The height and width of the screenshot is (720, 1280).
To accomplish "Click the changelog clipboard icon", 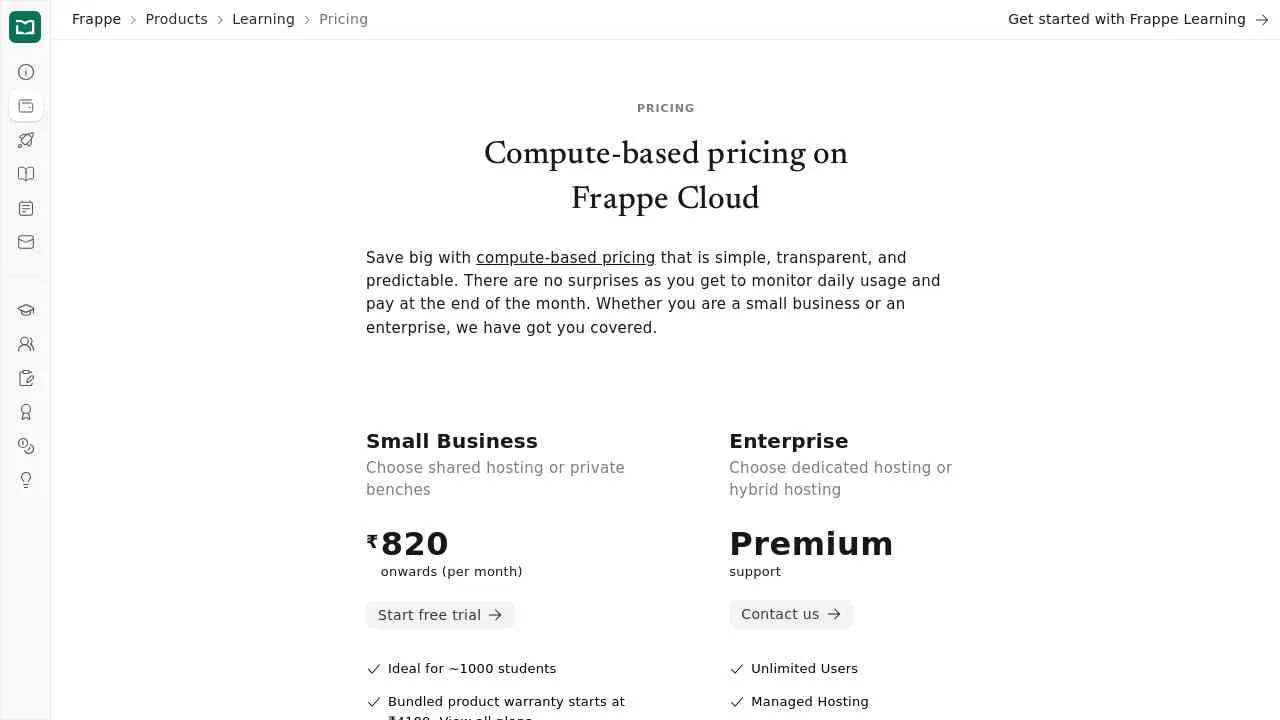I will pos(25,208).
